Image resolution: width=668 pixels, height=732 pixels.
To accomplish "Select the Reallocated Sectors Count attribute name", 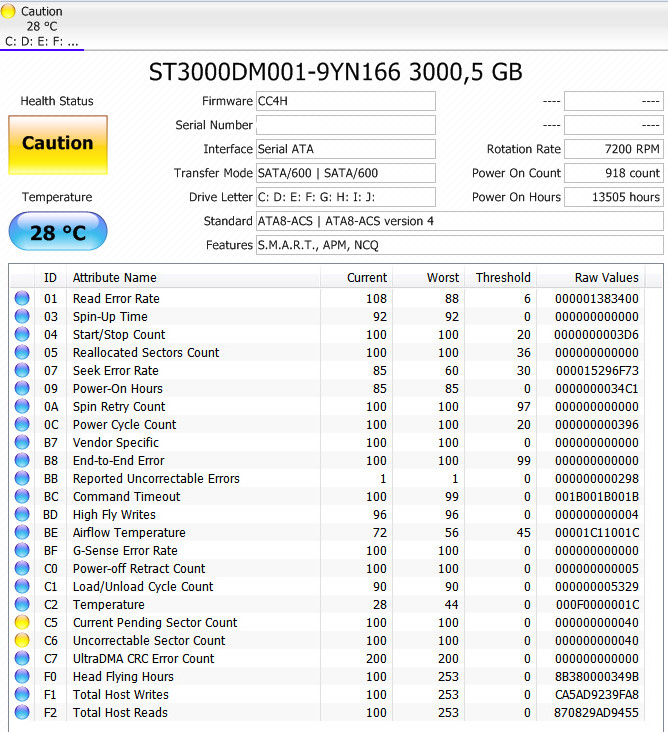I will tap(146, 352).
